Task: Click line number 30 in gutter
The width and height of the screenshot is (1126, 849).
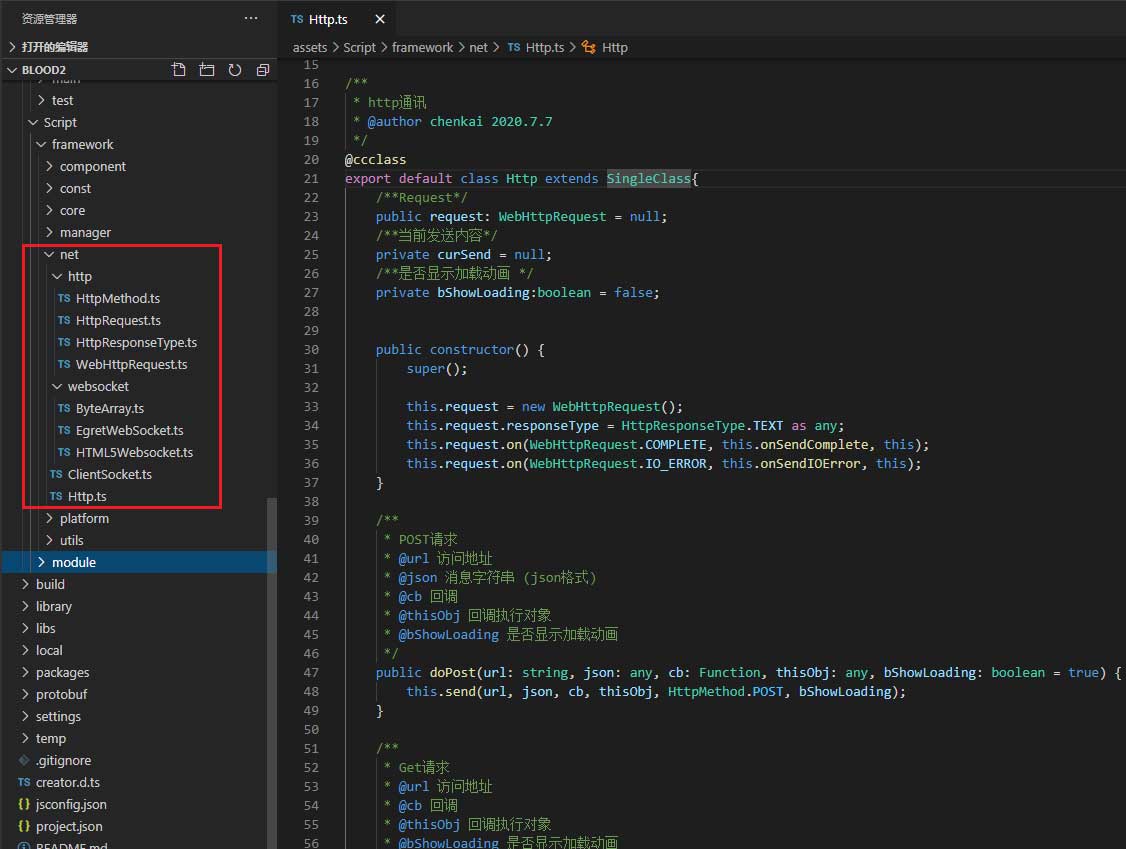Action: (x=311, y=350)
